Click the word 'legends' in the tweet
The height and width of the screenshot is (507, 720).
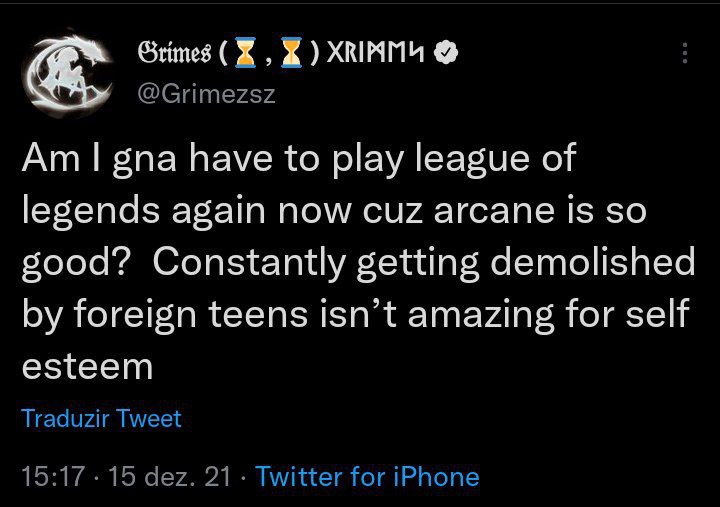coord(91,211)
